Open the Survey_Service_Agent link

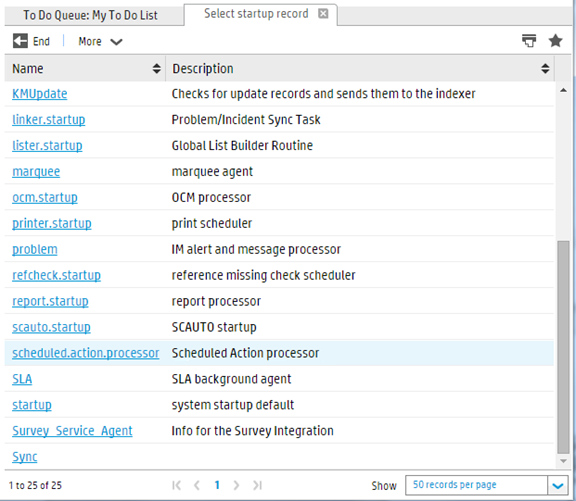pyautogui.click(x=72, y=430)
